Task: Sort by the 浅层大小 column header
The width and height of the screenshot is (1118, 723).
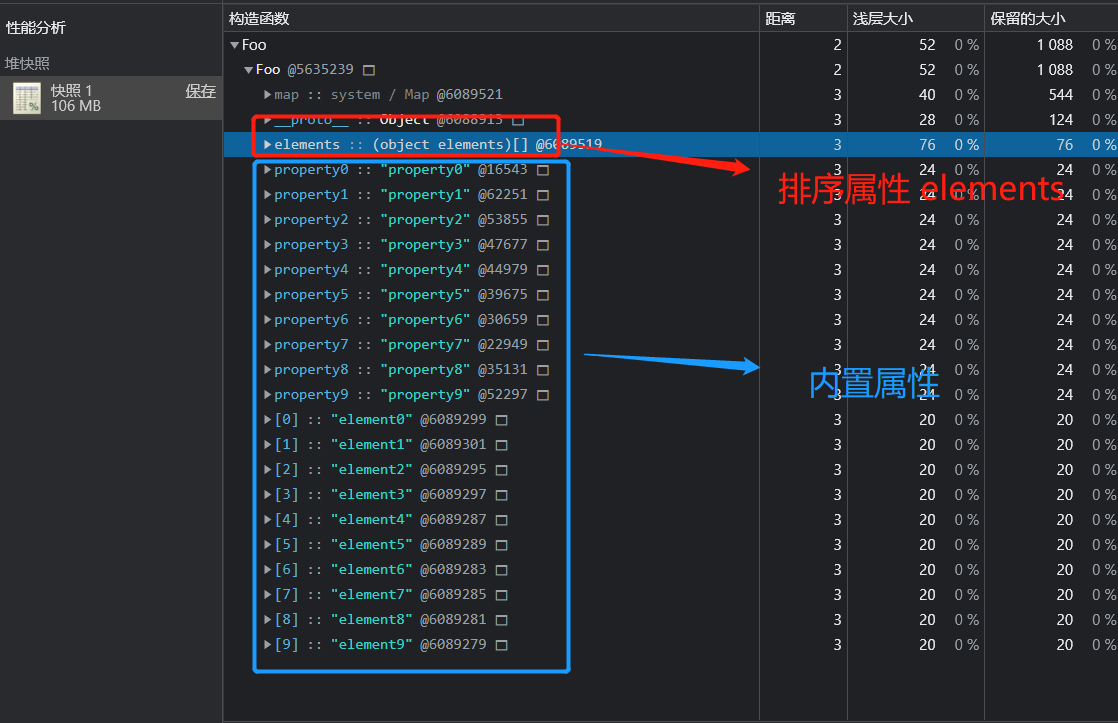Action: click(x=916, y=19)
